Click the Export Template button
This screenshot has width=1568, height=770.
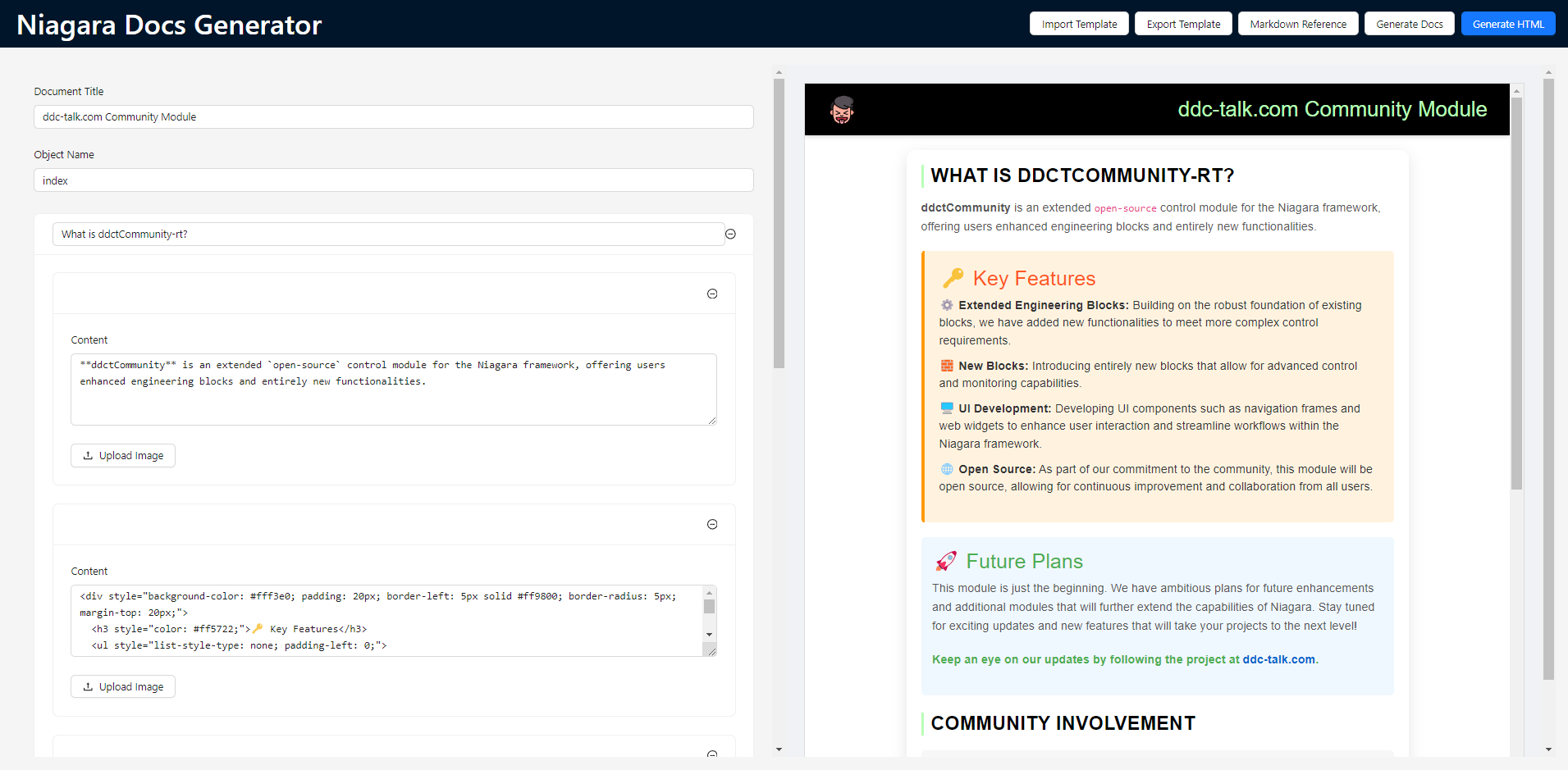(x=1183, y=24)
